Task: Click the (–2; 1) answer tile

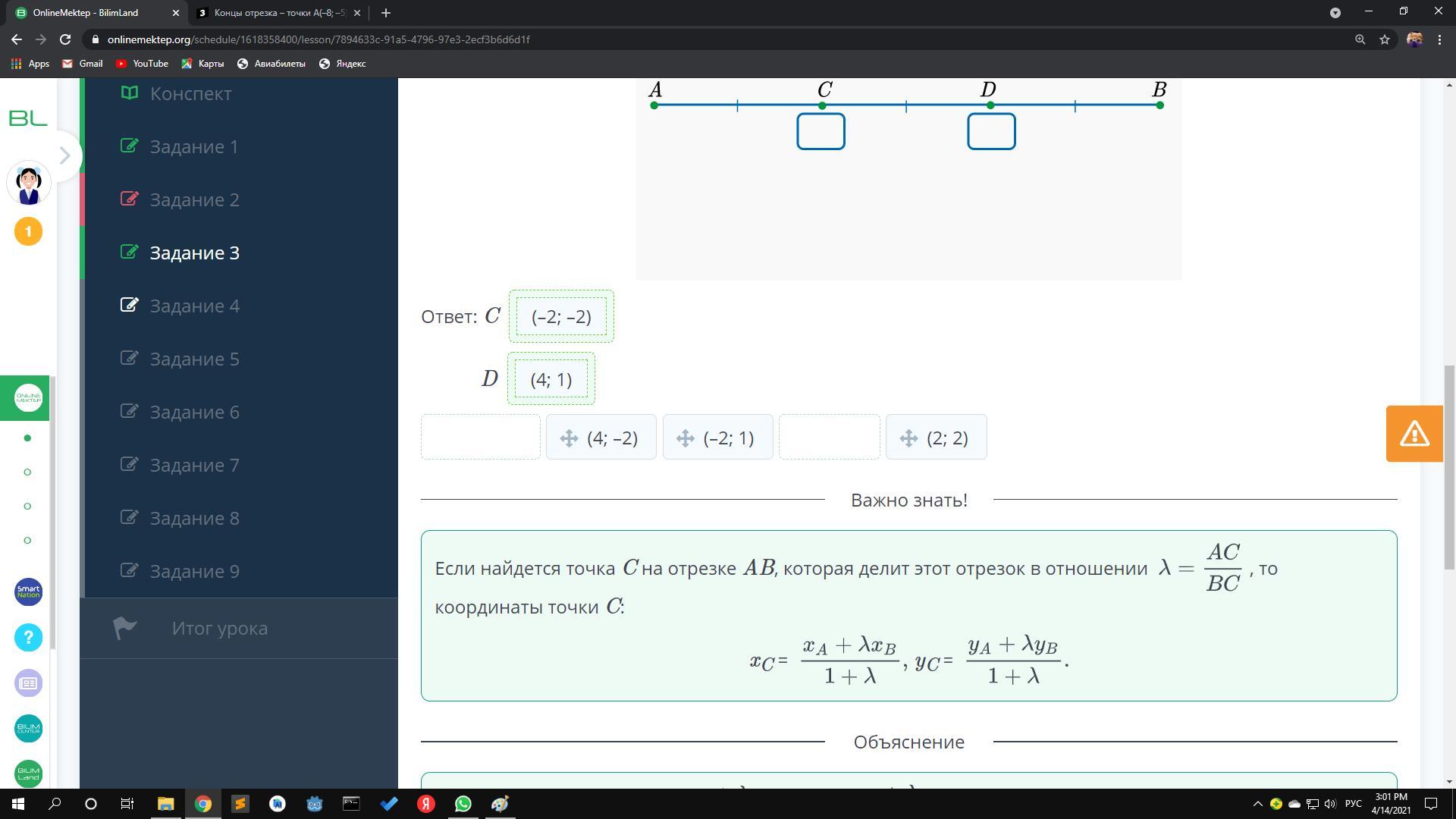Action: coord(718,438)
